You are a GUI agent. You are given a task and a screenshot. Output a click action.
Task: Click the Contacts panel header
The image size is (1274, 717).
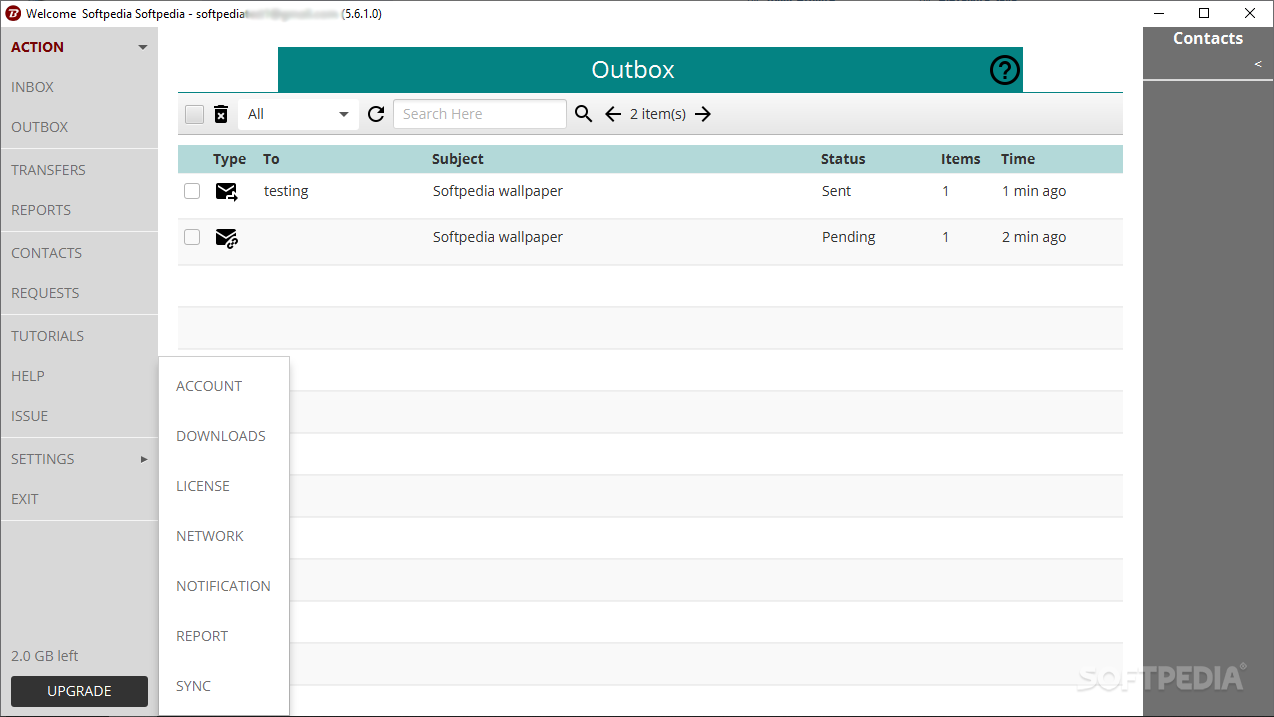tap(1208, 38)
